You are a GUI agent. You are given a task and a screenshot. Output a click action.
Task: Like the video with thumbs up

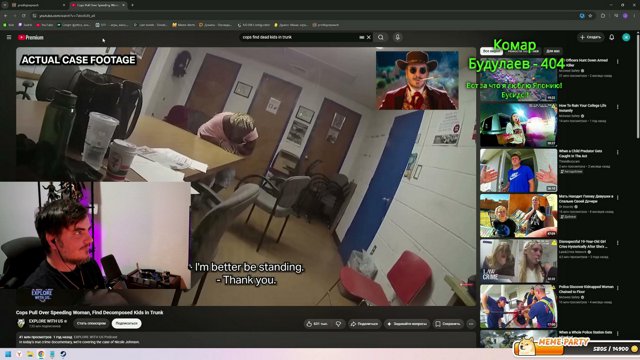pos(317,324)
